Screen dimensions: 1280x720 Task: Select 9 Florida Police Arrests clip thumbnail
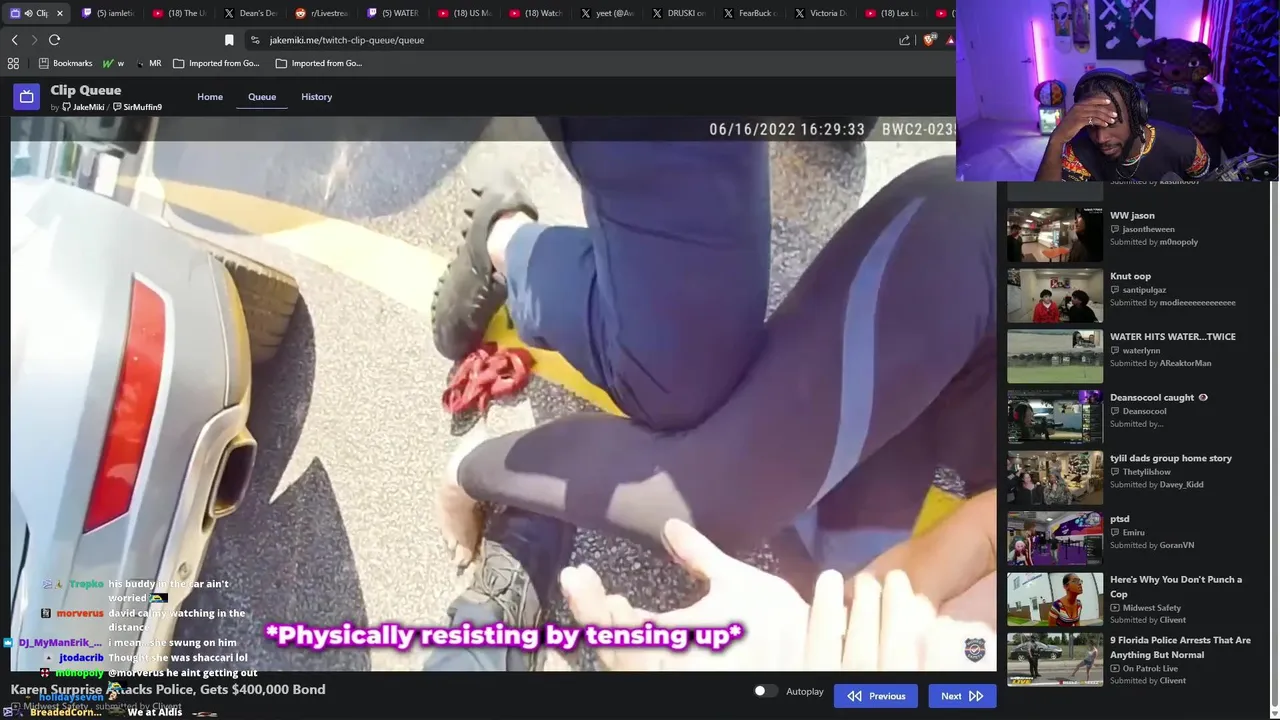point(1055,659)
